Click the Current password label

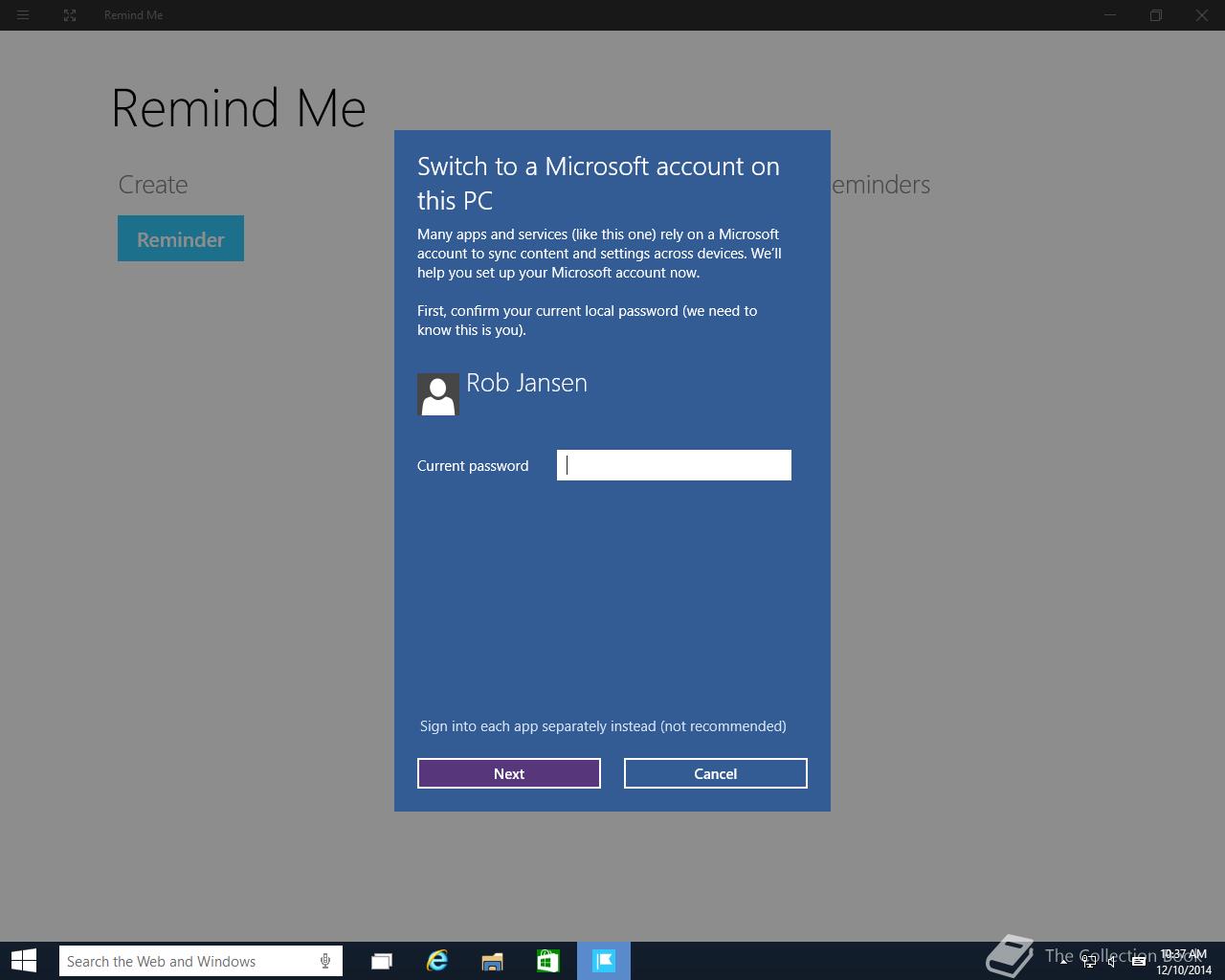(473, 466)
